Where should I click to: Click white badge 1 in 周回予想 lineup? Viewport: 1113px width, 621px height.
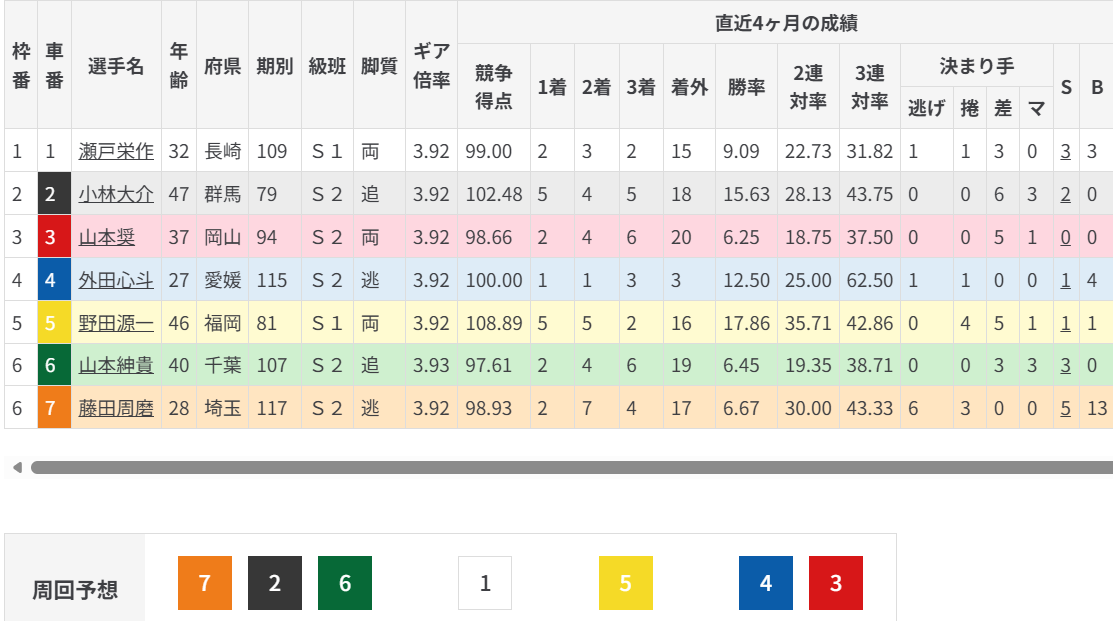point(485,583)
